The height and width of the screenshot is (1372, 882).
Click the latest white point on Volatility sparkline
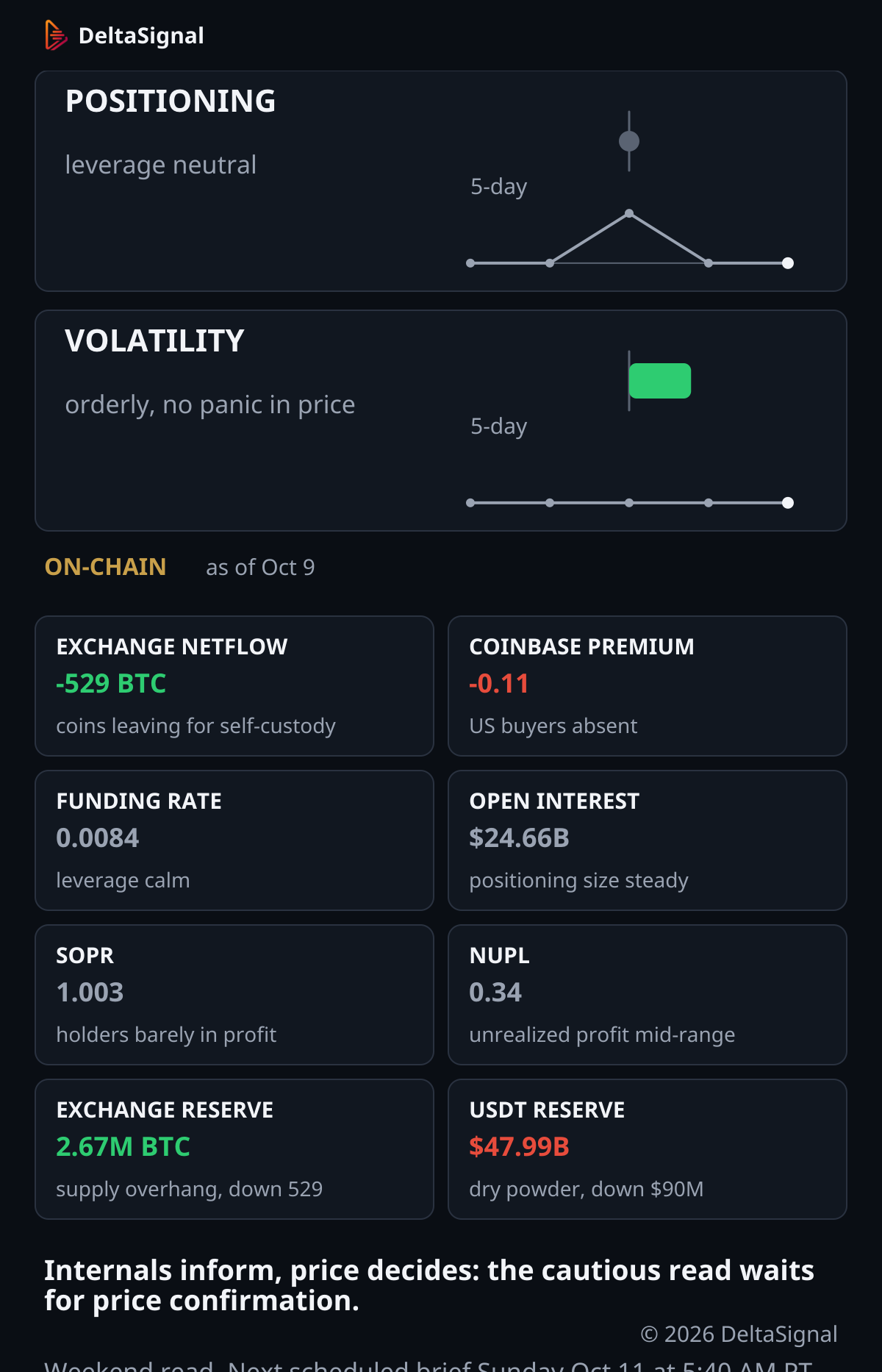pyautogui.click(x=788, y=503)
